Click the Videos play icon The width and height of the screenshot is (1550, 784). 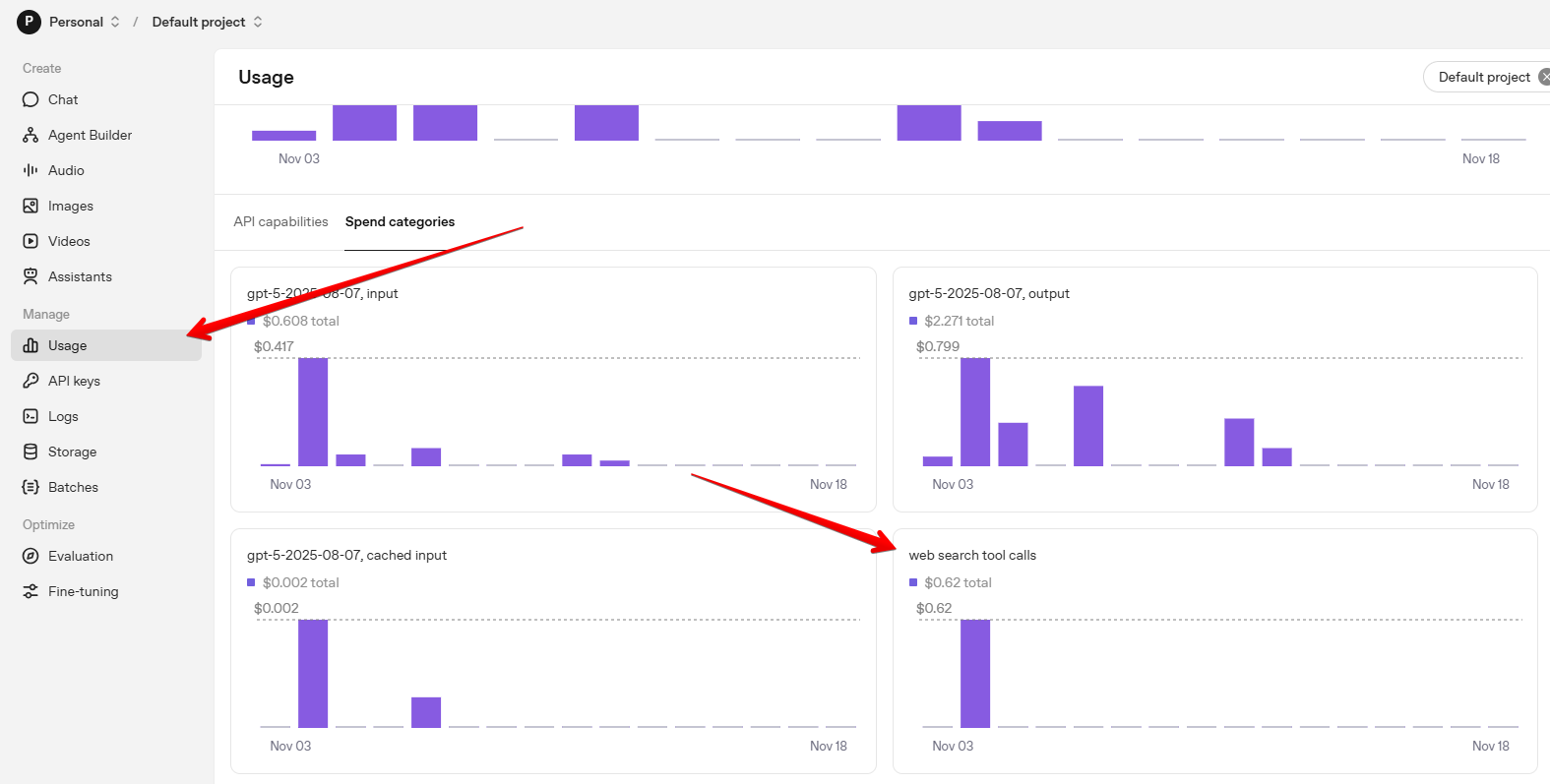(x=31, y=241)
